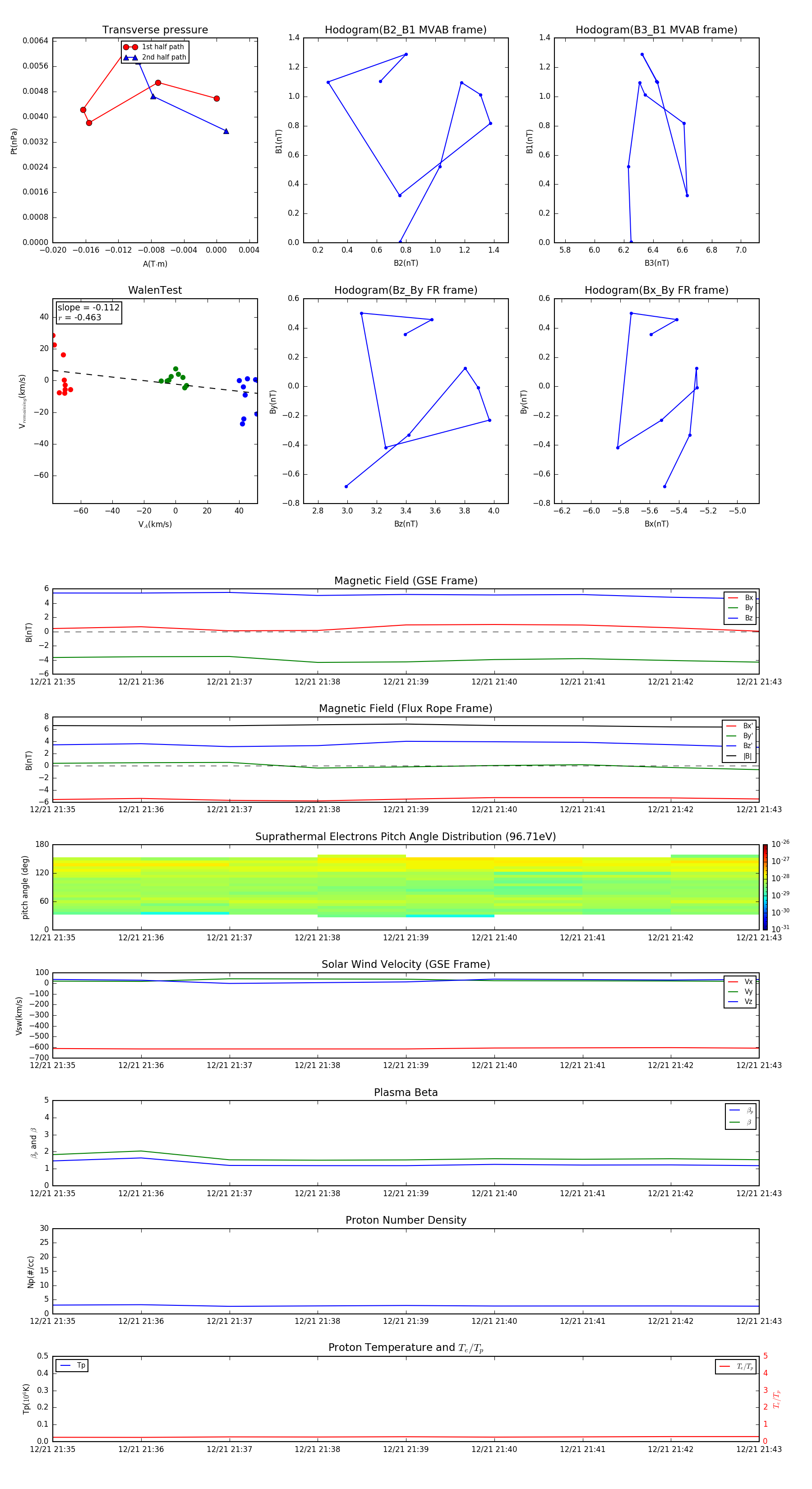Click the Bz legend entry in GSE Frame plot
Image resolution: width=812 pixels, height=1489 pixels.
(740, 618)
